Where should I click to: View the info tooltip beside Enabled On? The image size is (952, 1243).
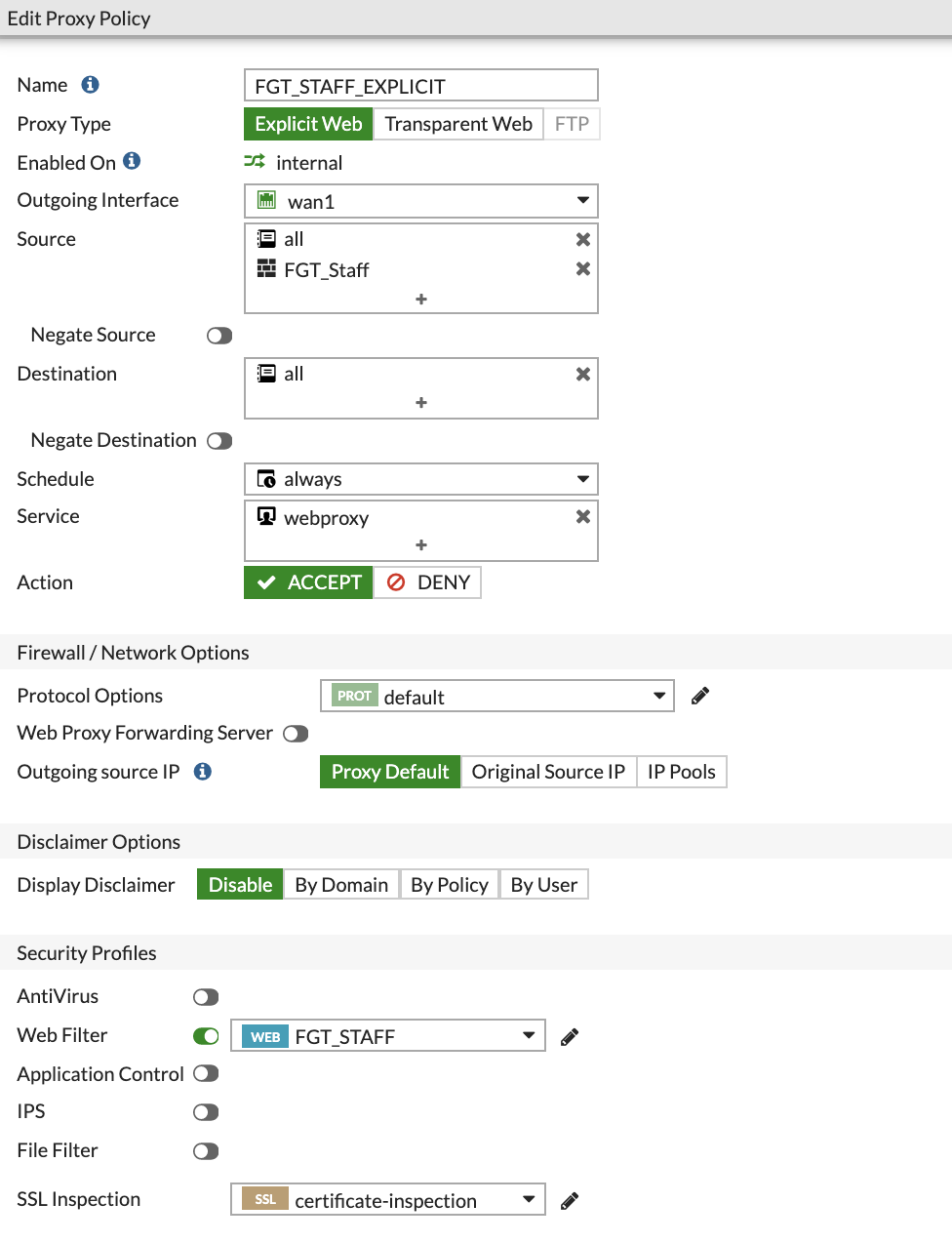[132, 161]
